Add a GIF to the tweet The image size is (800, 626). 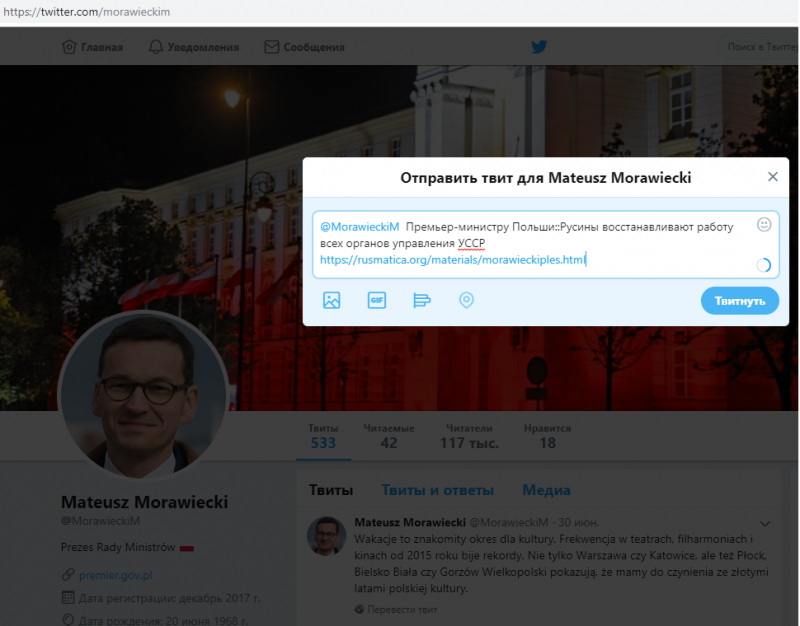(377, 300)
